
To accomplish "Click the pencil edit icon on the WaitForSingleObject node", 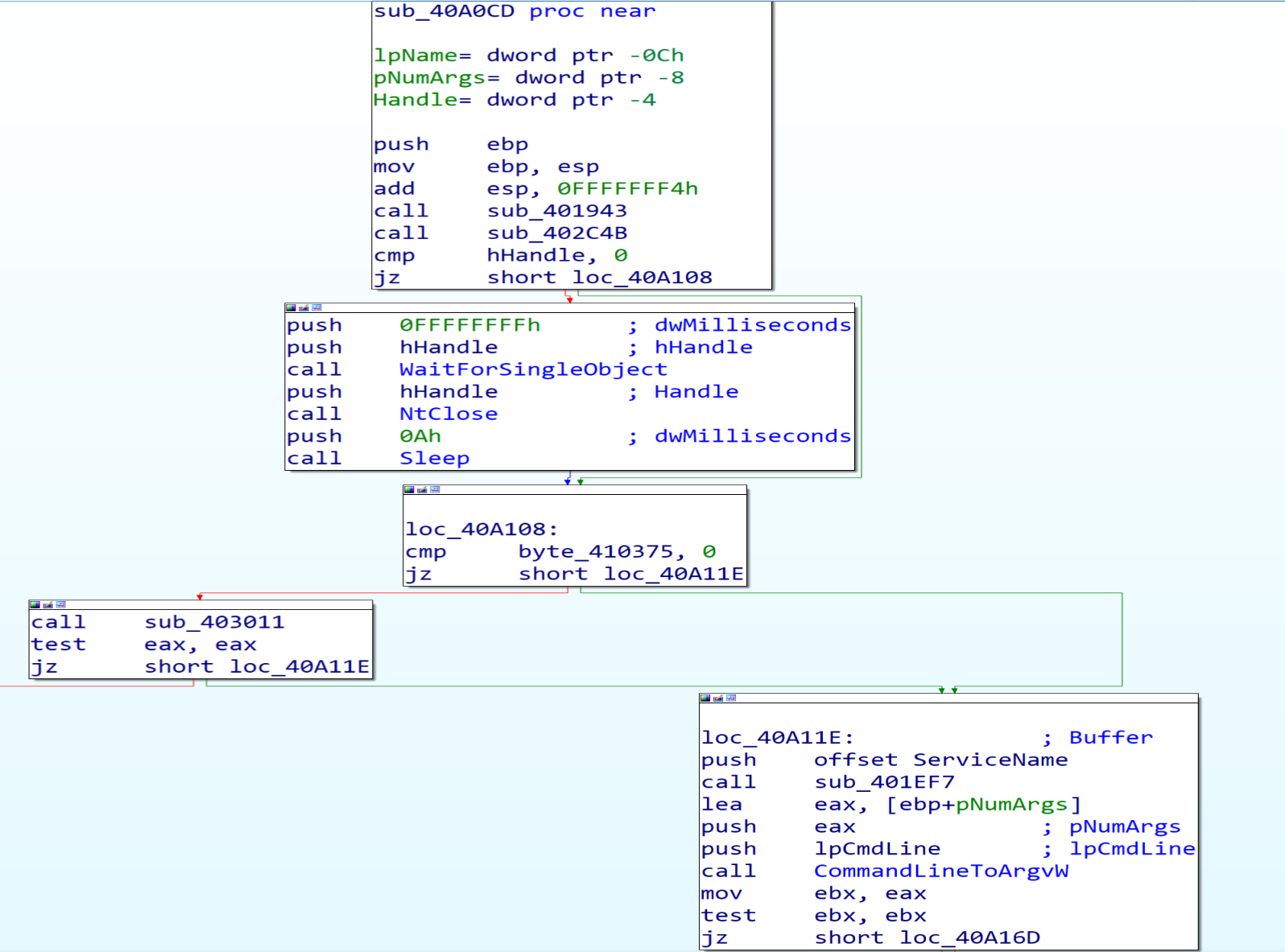I will coord(304,308).
